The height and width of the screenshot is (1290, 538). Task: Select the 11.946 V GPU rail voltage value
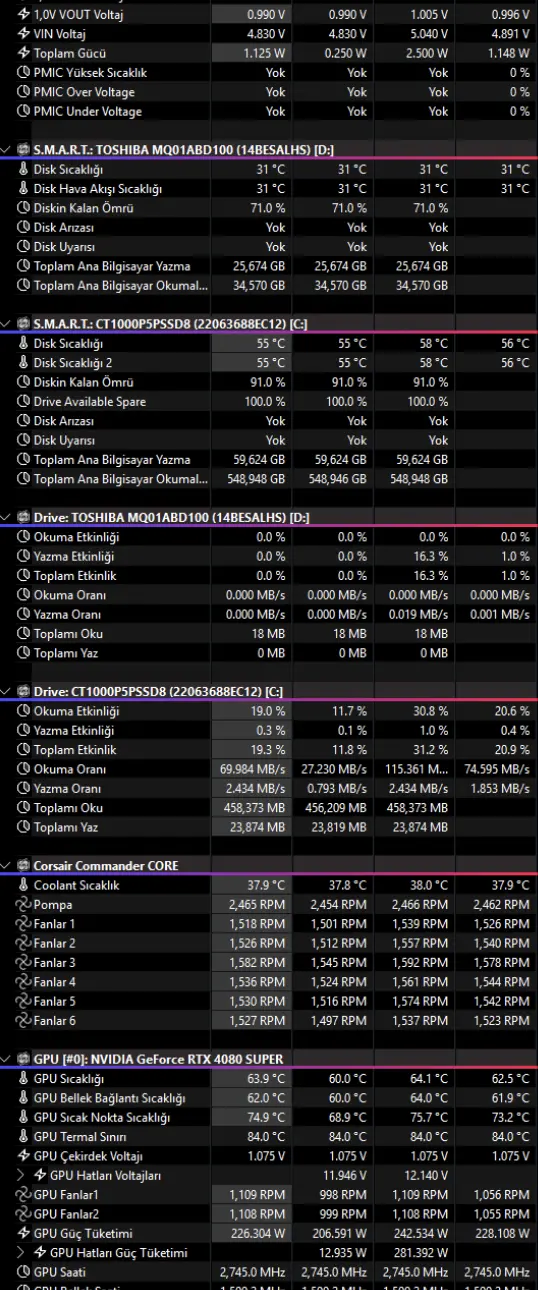[345, 1175]
